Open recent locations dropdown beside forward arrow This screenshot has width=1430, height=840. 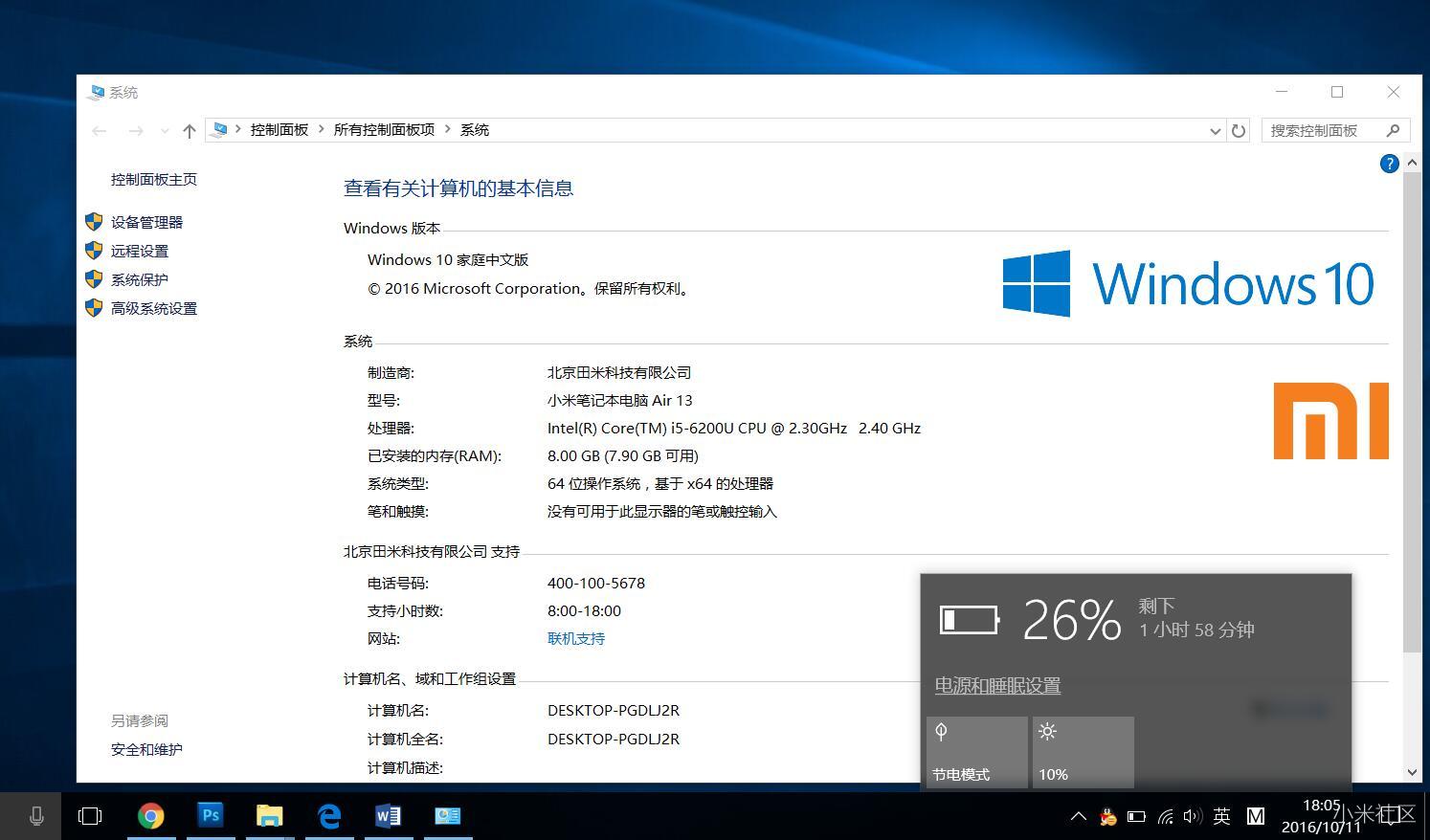coord(165,131)
